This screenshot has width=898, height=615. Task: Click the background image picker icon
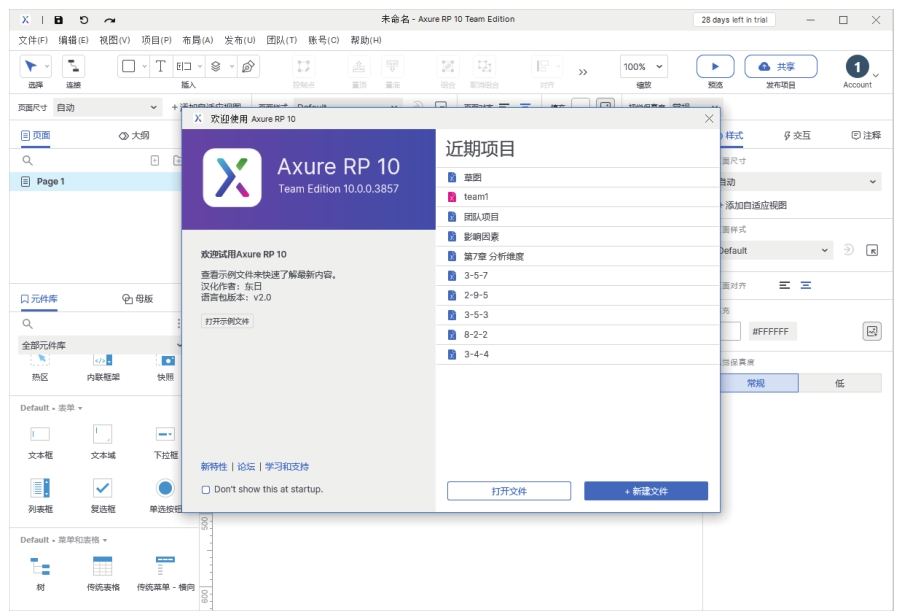pyautogui.click(x=871, y=331)
